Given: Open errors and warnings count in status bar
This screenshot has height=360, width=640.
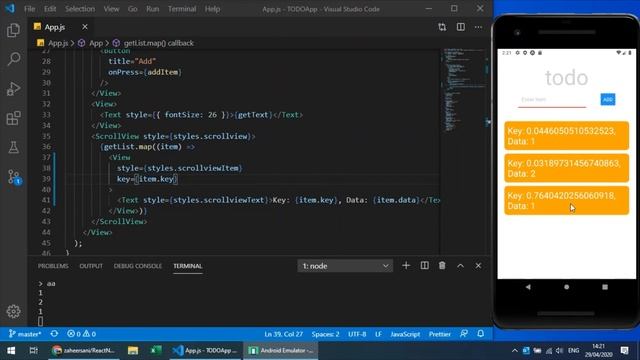Looking at the screenshot, I should [81, 334].
